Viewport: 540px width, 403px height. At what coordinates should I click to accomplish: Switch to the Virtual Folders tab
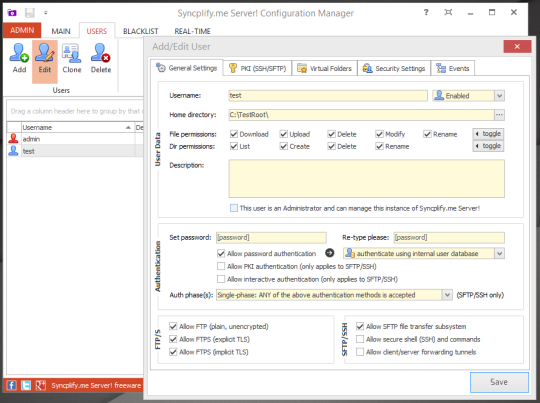coord(324,68)
